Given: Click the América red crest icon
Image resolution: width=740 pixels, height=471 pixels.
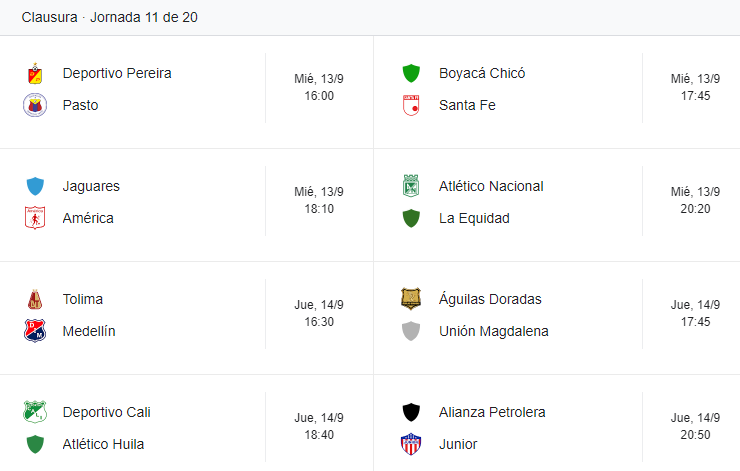Looking at the screenshot, I should coord(35,218).
